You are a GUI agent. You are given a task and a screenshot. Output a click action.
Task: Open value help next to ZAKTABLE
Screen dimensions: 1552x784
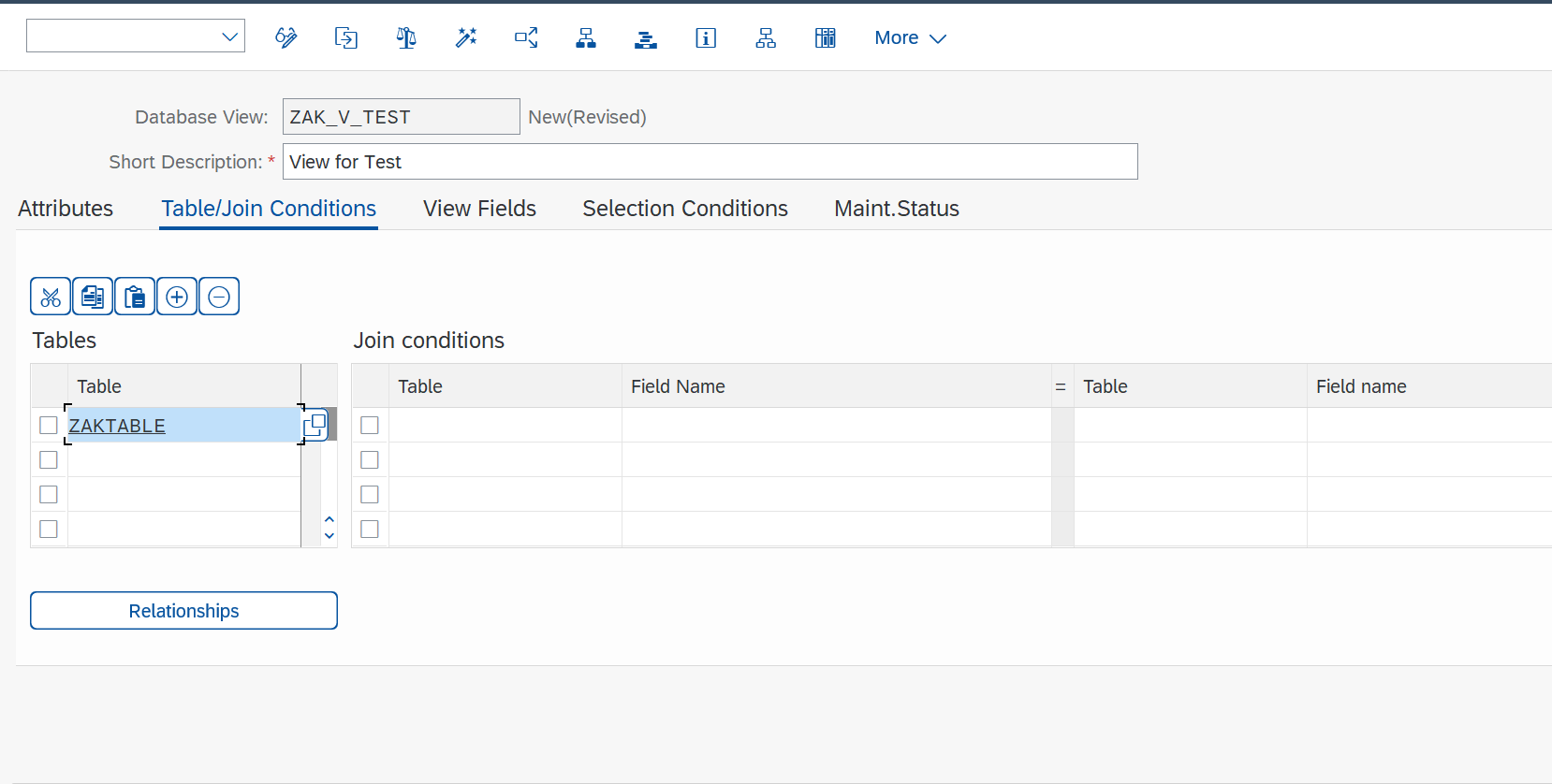click(x=315, y=426)
